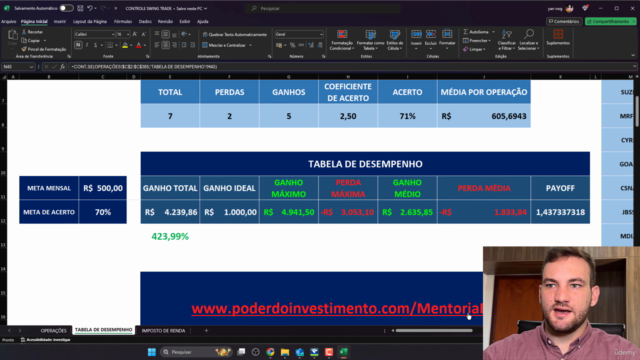Open Formatação Condicional menu
640x360 pixels.
[x=342, y=40]
